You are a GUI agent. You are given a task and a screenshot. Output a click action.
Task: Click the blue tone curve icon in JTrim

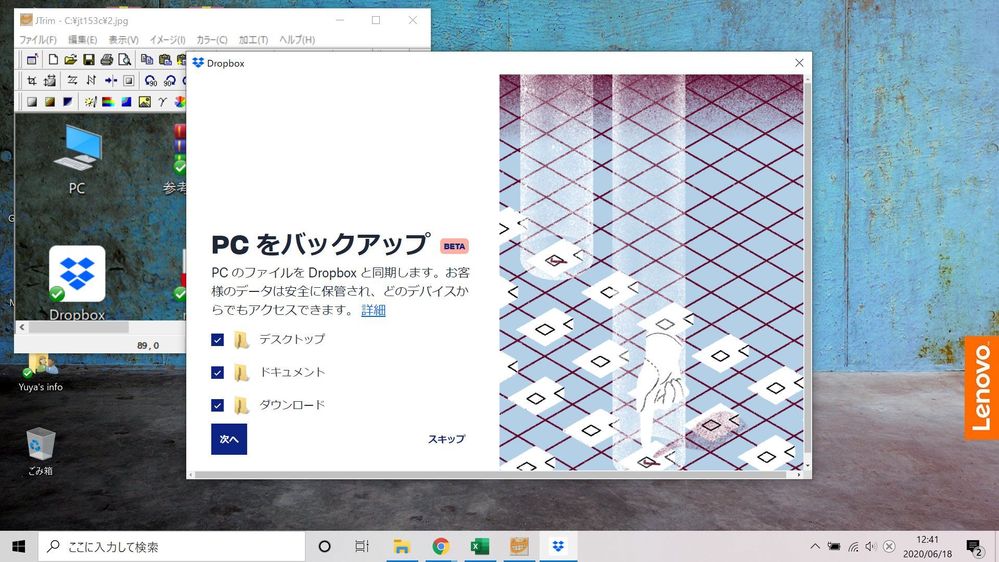(126, 101)
